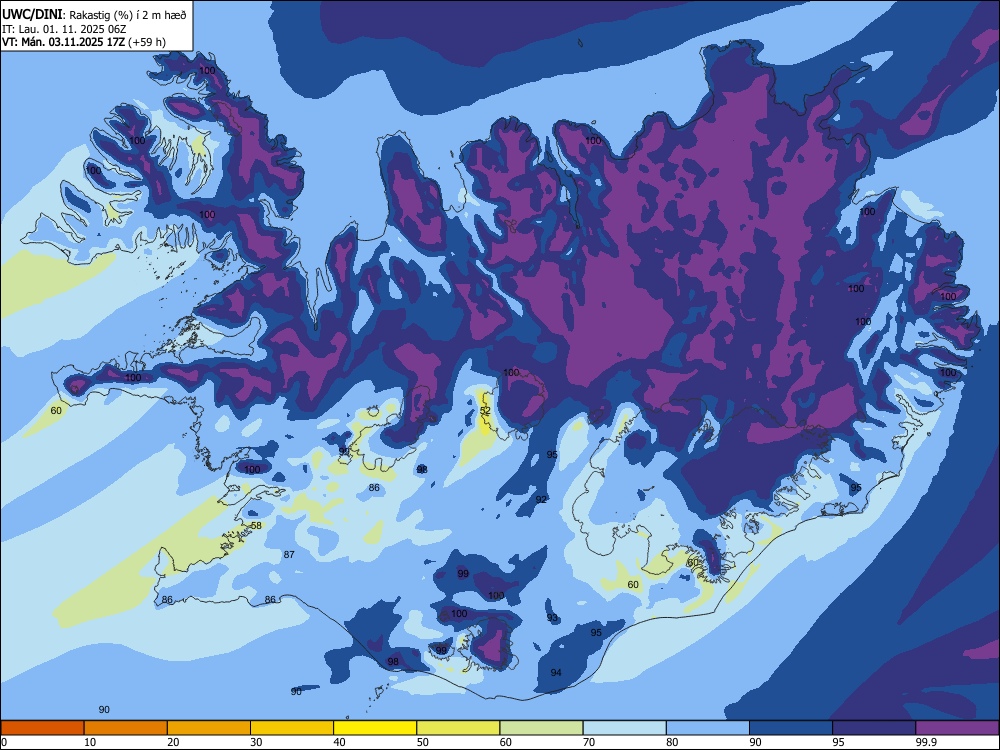Click the 10–20 orange legend swatch
This screenshot has width=1000, height=750.
126,728
